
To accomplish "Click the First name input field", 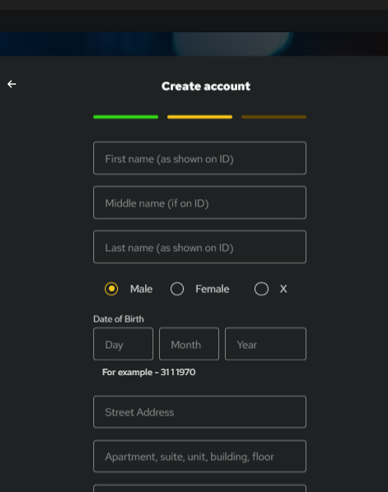I will click(x=200, y=158).
